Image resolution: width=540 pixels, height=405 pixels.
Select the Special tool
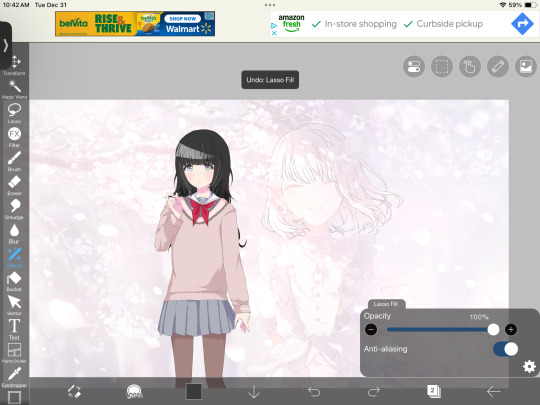(14, 258)
